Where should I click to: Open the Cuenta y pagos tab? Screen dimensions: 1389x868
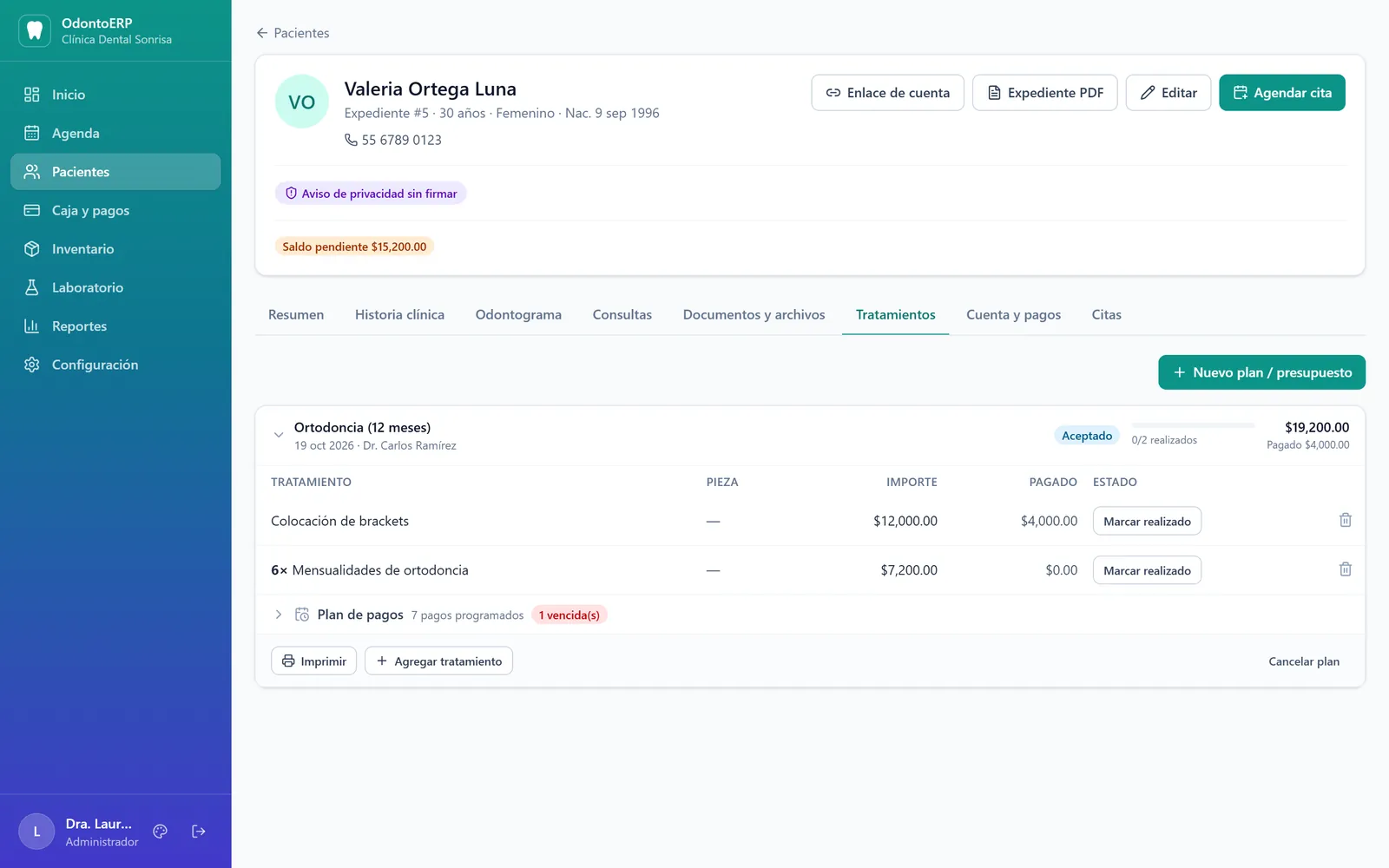click(1013, 314)
